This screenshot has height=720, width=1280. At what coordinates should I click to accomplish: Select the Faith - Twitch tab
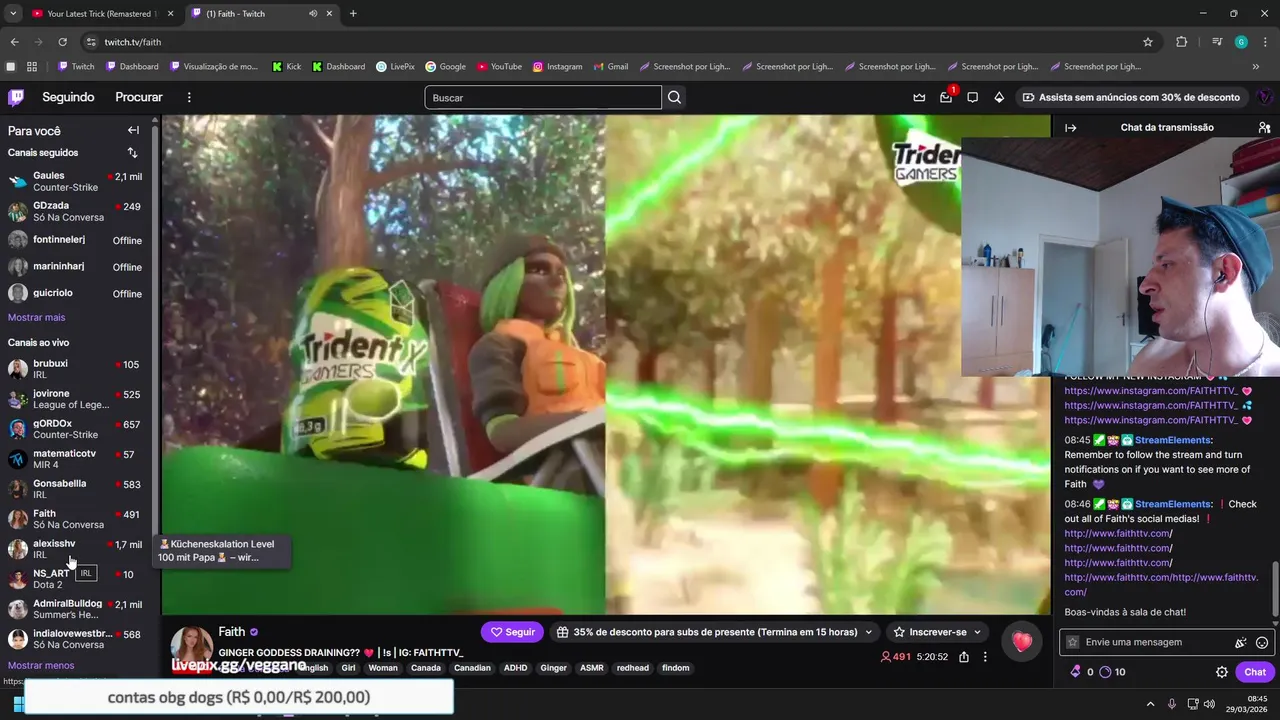[x=262, y=14]
